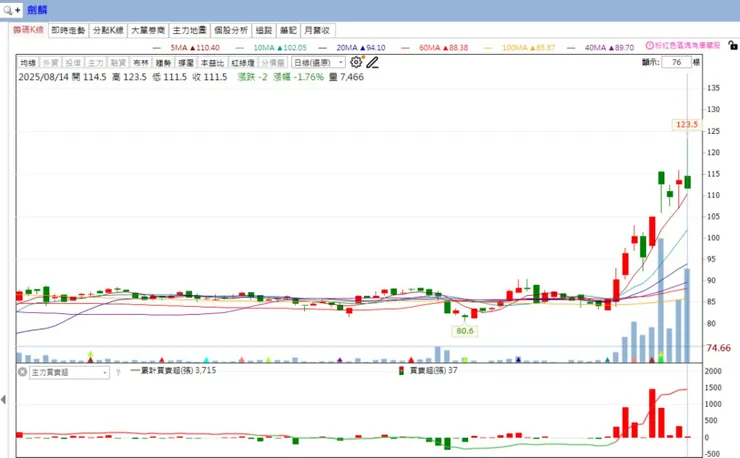Switch to the 即時走勢 tab
Viewport: 740px width, 458px height.
point(68,30)
